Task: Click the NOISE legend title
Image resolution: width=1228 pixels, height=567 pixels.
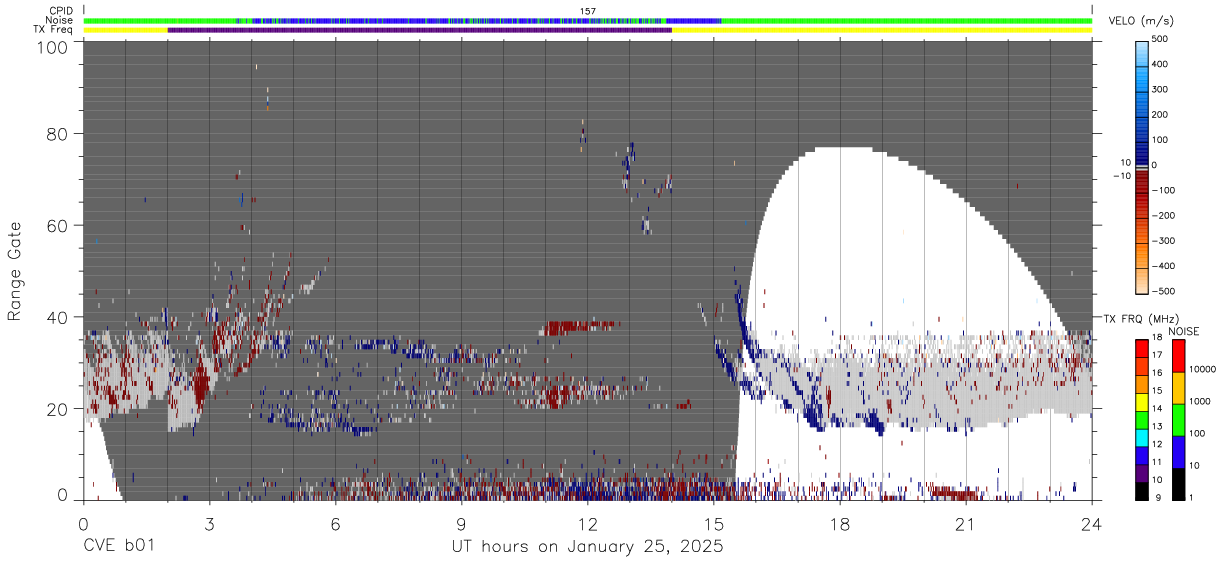Action: tap(1185, 331)
